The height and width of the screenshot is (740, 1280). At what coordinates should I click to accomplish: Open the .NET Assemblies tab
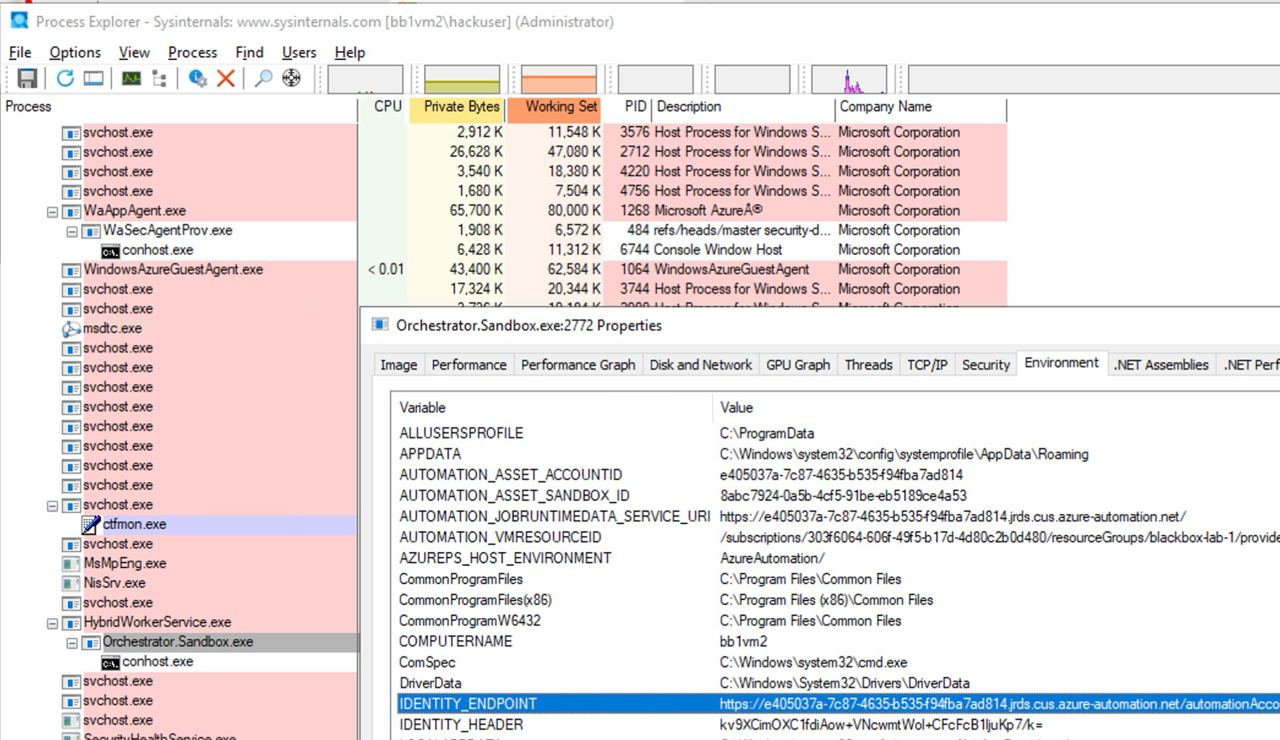tap(1161, 365)
